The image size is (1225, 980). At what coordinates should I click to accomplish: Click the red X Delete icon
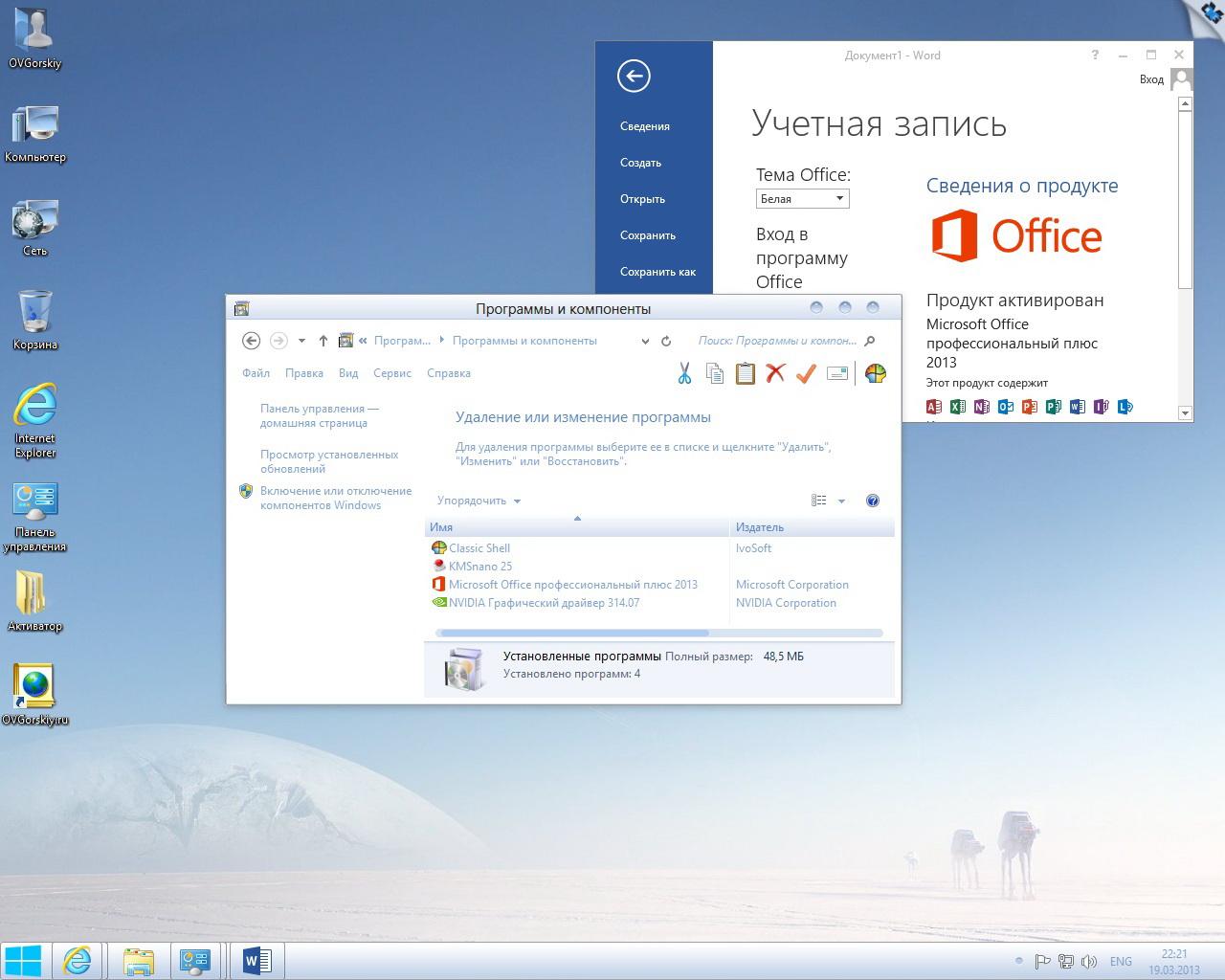[775, 373]
